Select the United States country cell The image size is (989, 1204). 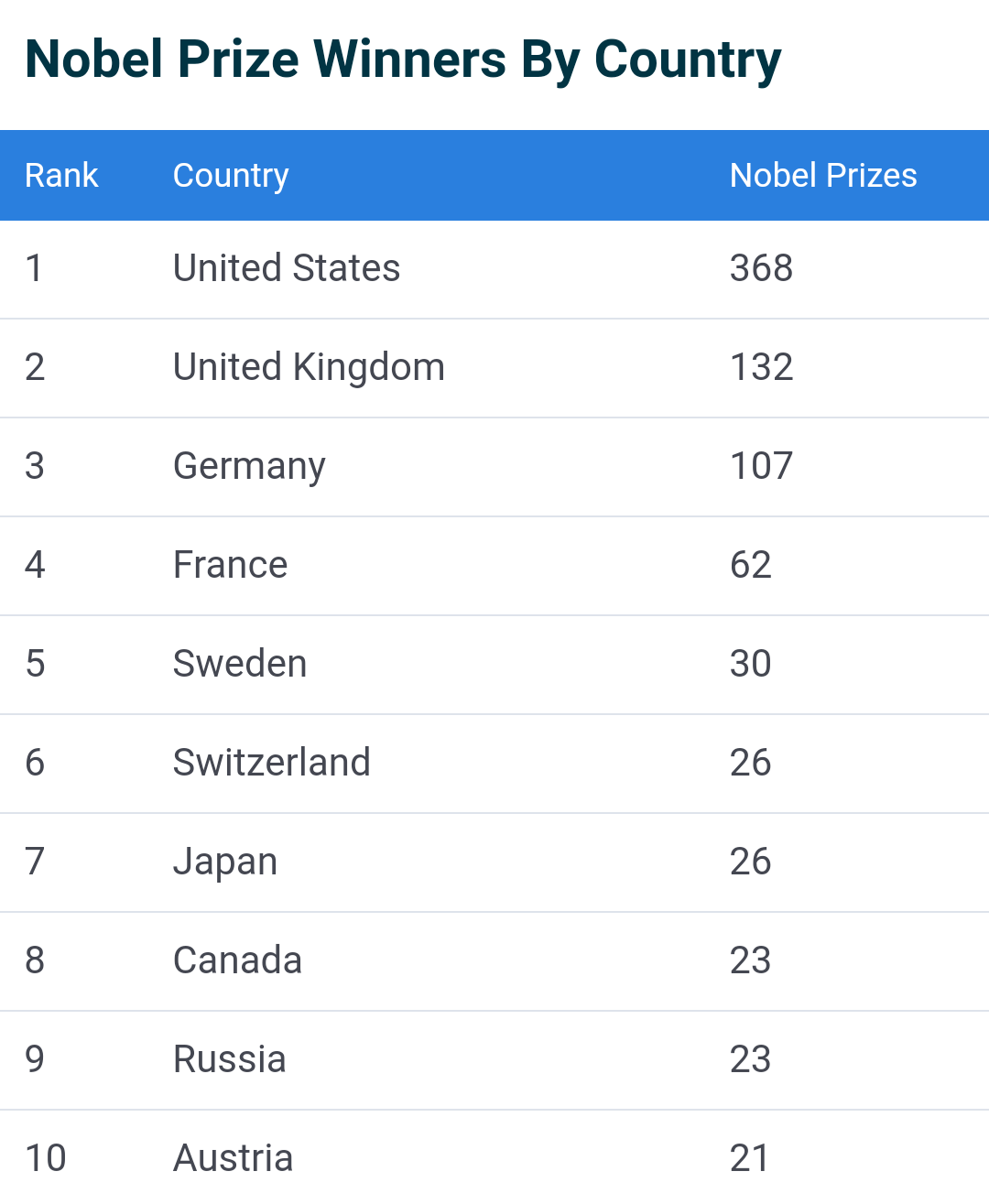pos(286,268)
